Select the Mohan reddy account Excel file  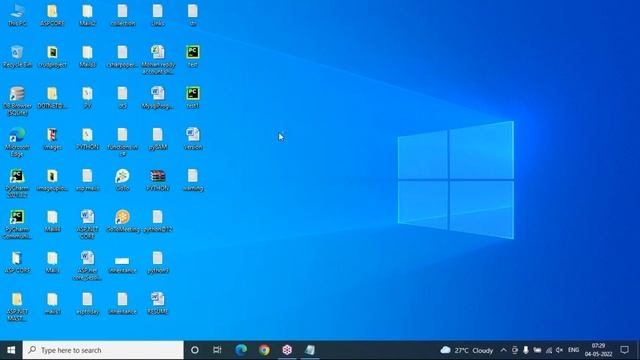[x=158, y=60]
